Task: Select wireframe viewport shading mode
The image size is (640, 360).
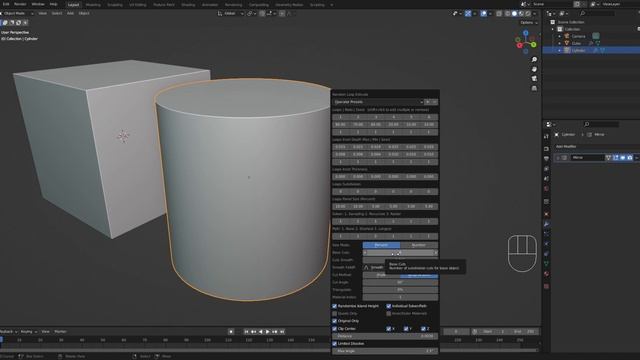Action: pos(507,13)
